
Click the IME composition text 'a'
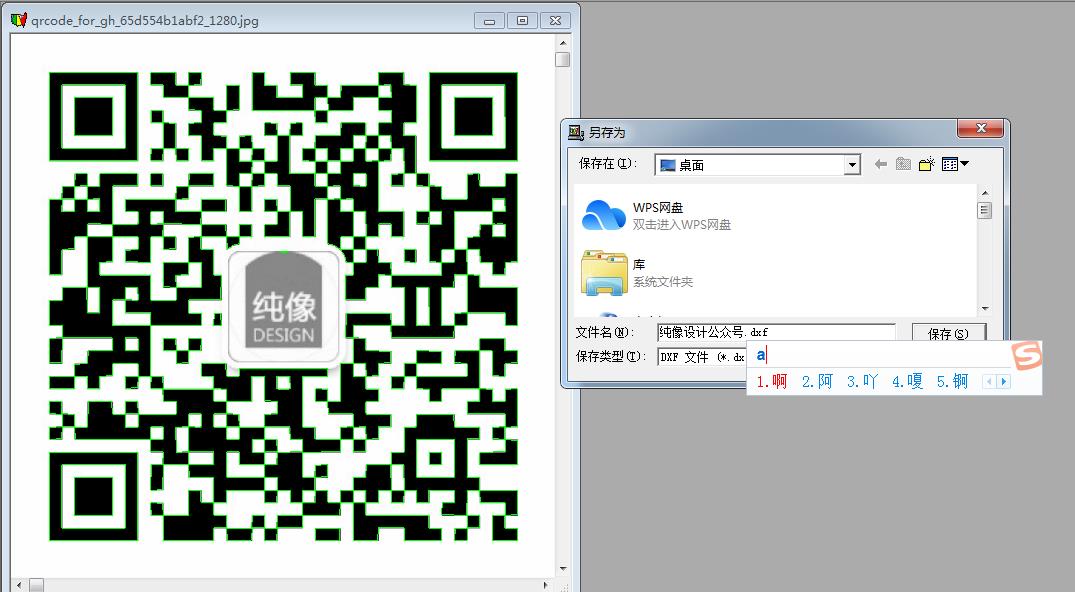coord(760,355)
